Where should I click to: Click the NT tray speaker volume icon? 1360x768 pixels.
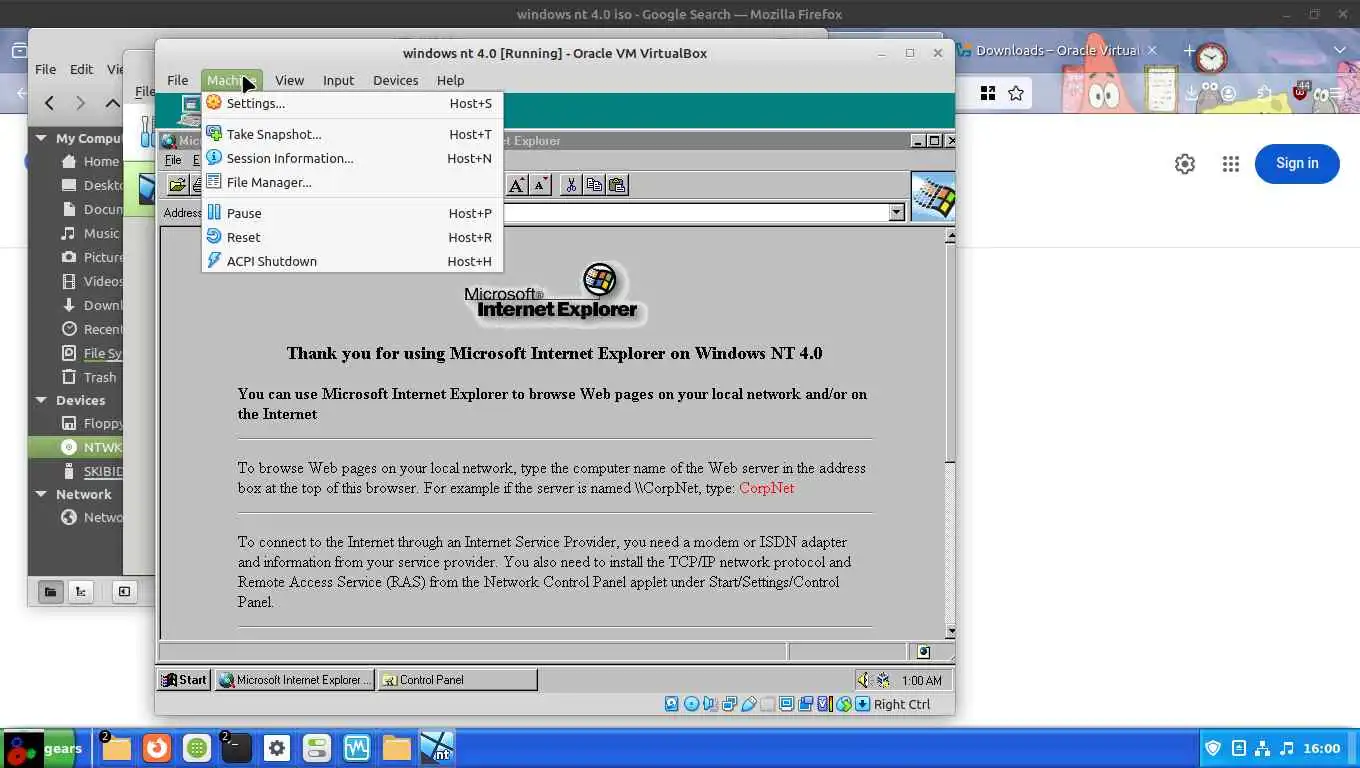click(x=863, y=680)
